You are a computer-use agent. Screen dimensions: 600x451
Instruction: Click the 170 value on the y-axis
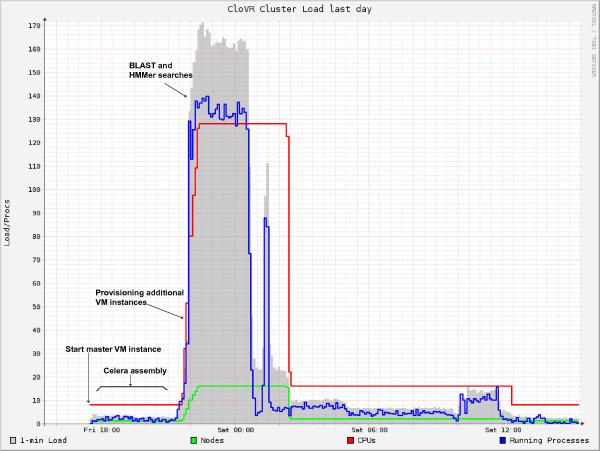36,24
